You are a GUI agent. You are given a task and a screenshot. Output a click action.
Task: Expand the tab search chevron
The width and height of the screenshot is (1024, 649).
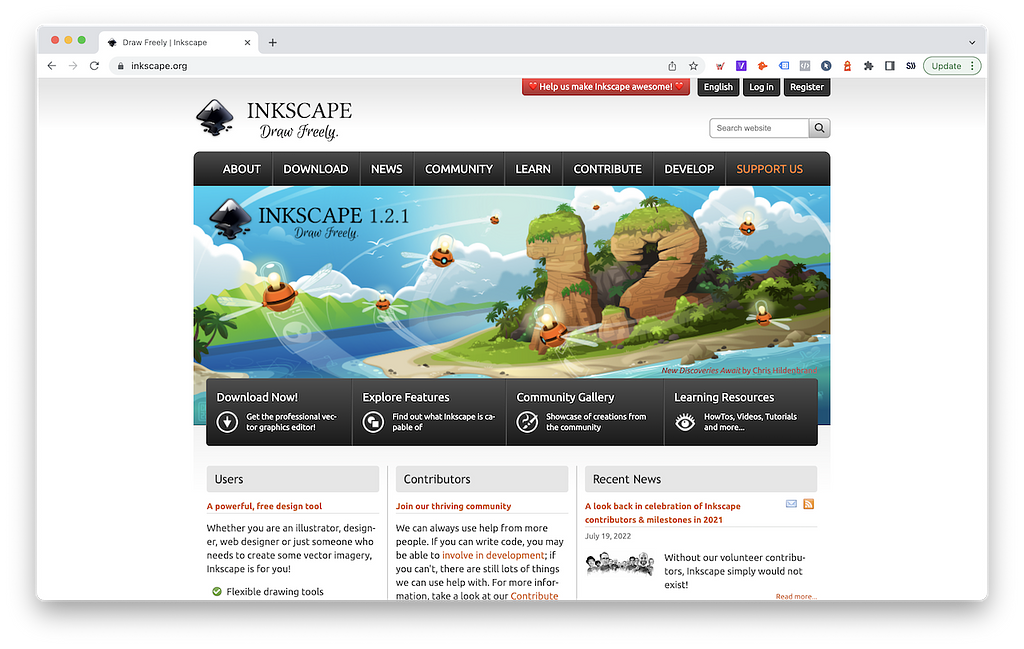point(972,42)
